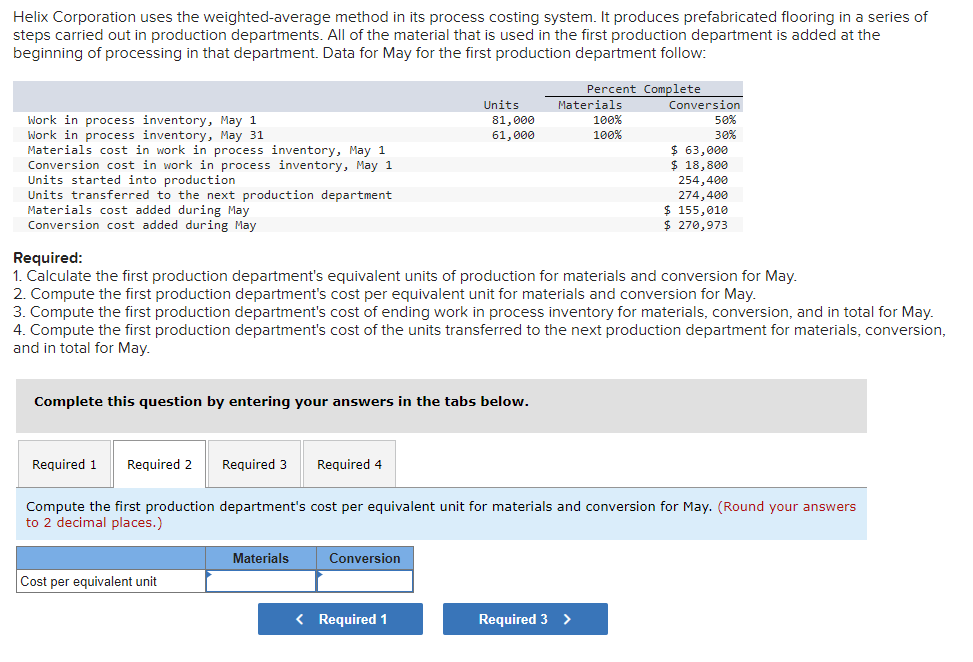This screenshot has width=973, height=662.
Task: Click the Materials cost per equivalent unit field
Action: coord(261,581)
